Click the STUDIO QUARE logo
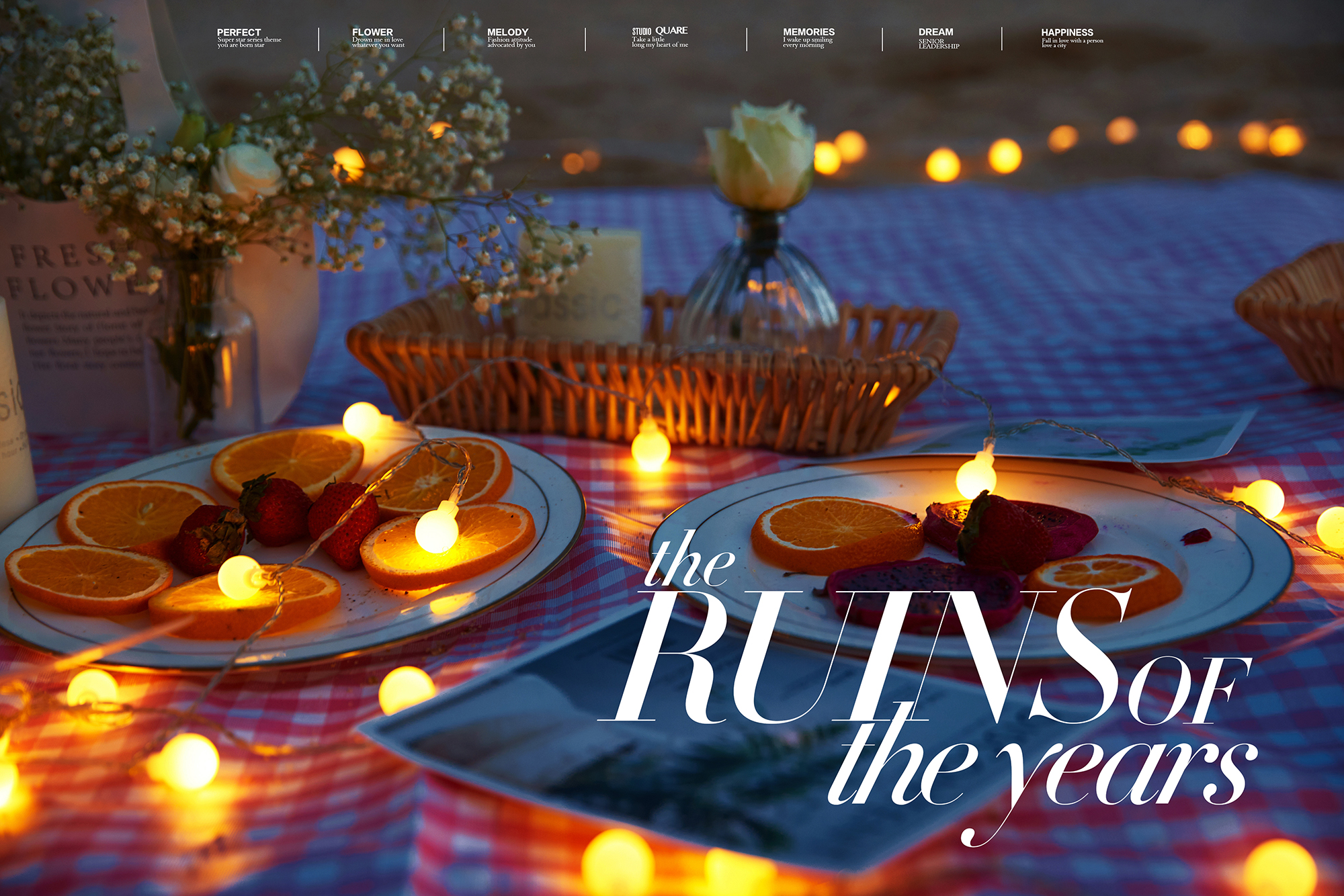 659,31
